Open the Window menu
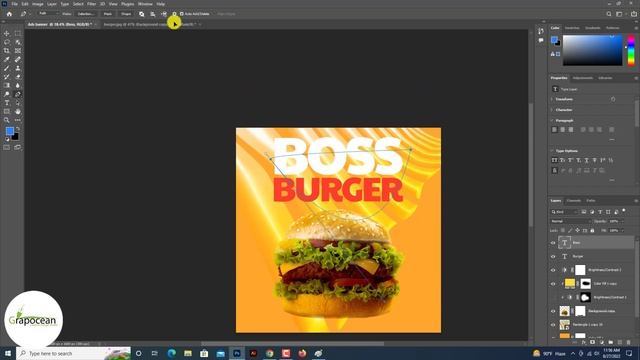 [x=145, y=4]
